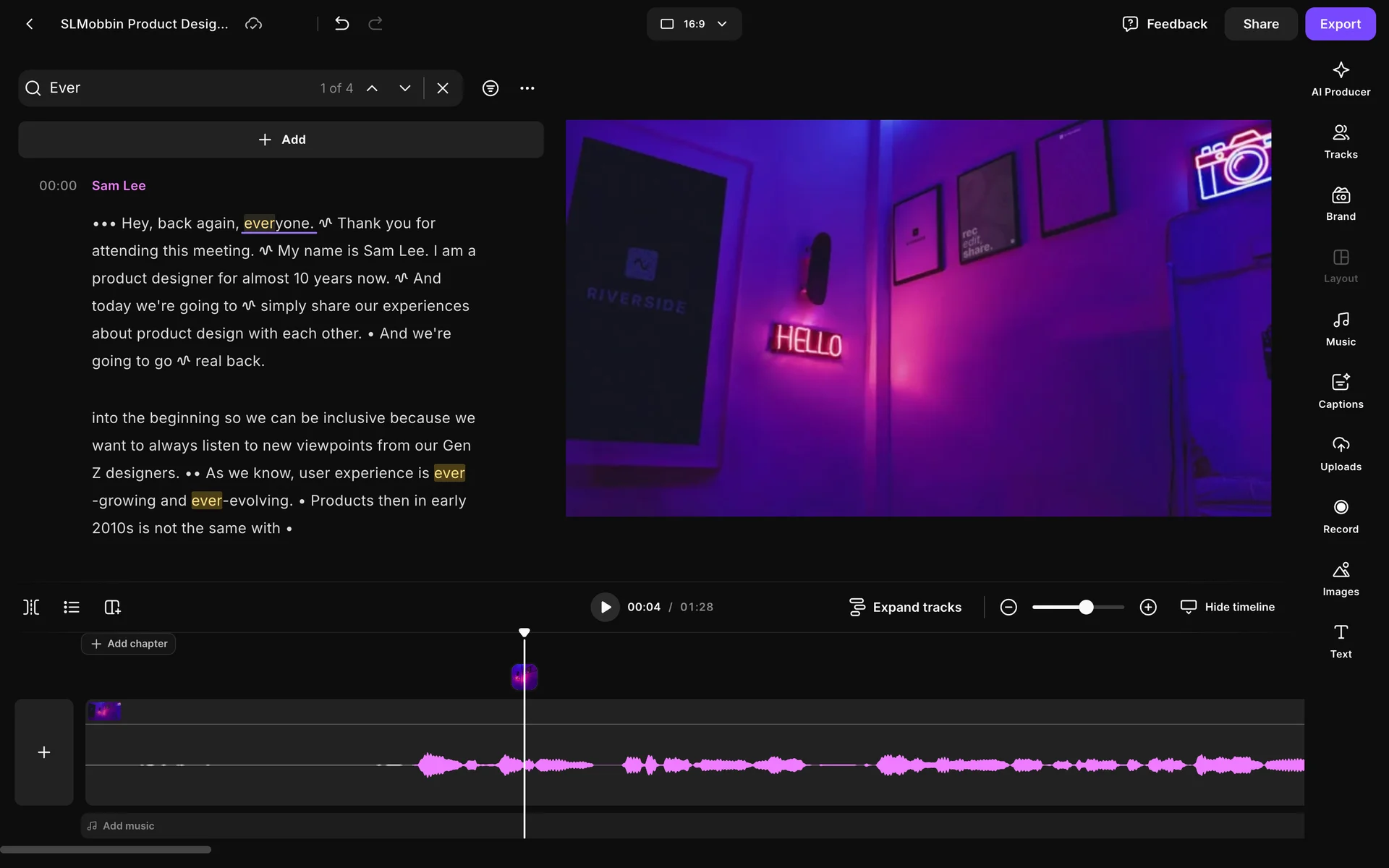Click the Export button
The width and height of the screenshot is (1389, 868).
(x=1340, y=24)
